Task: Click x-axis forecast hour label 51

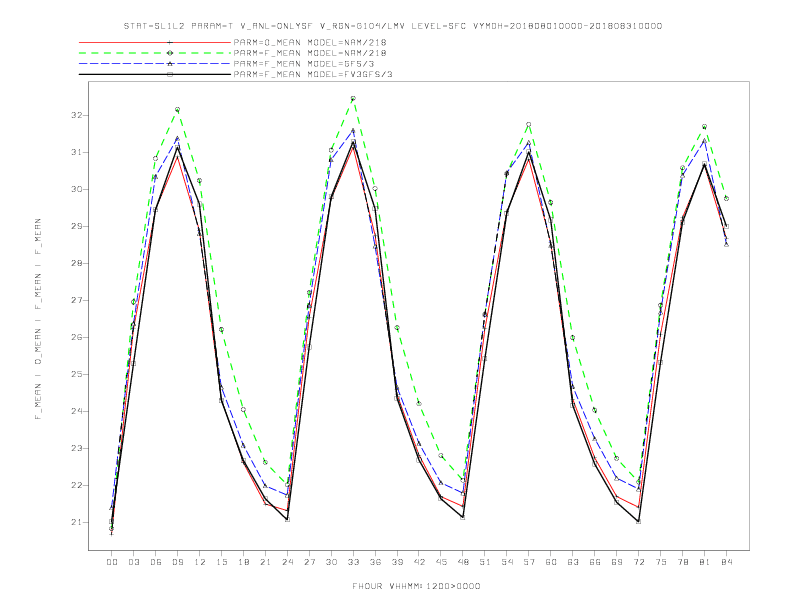Action: (485, 562)
